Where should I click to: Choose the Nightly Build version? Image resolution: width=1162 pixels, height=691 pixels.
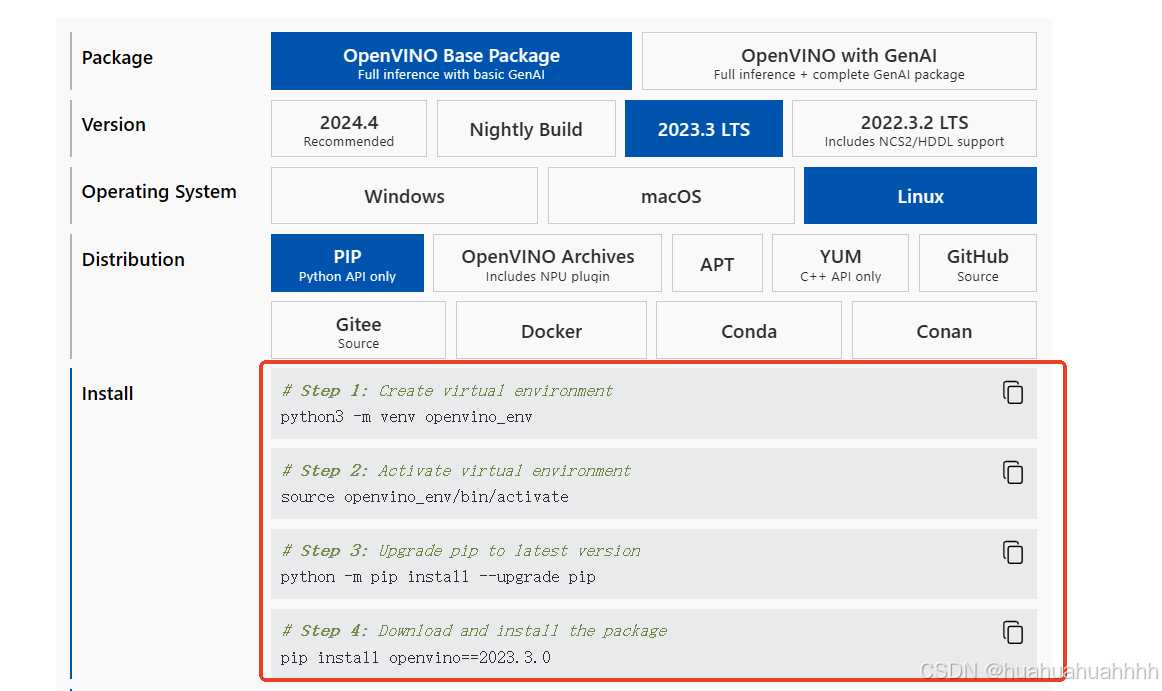(x=526, y=128)
